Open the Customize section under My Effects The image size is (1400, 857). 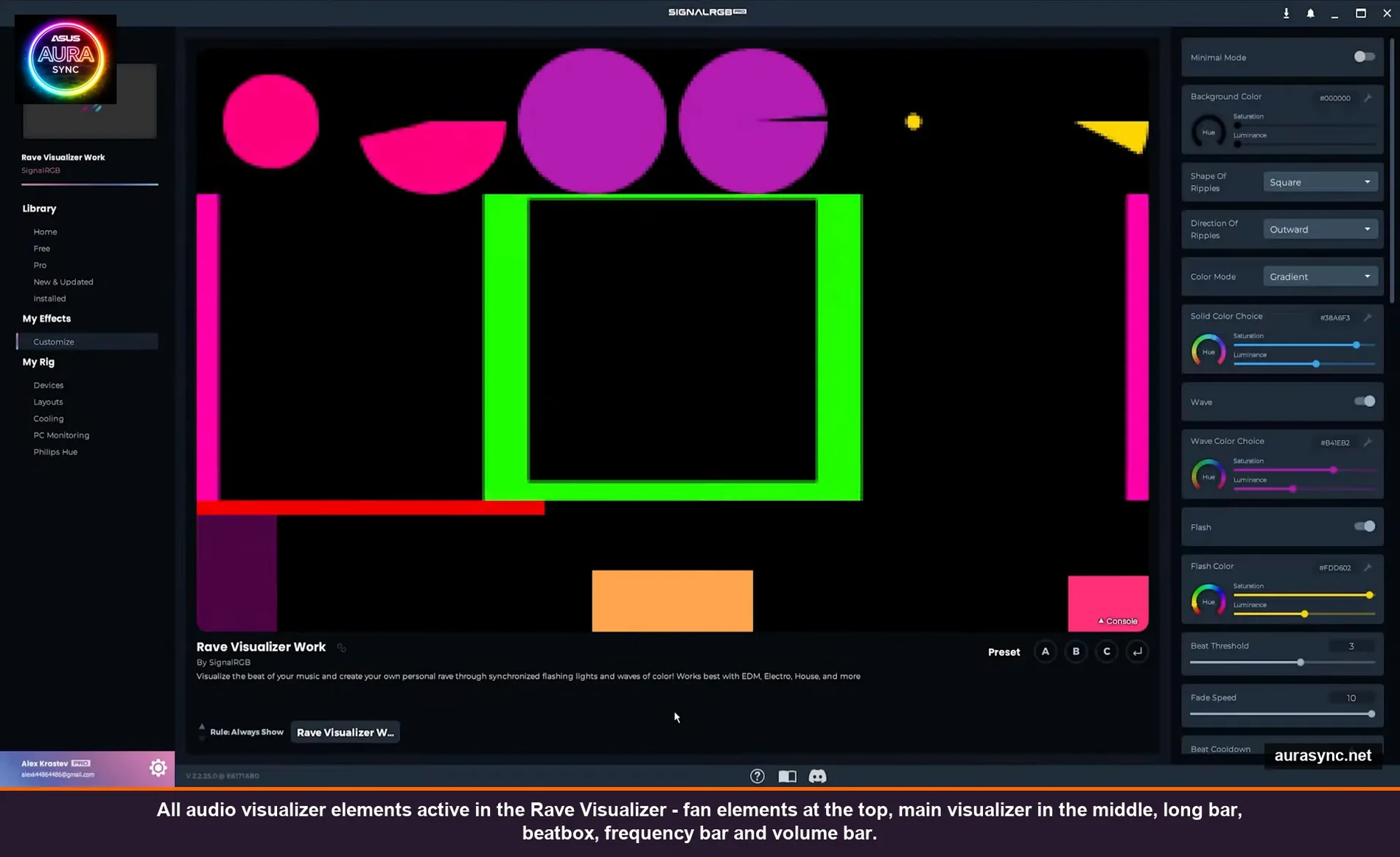(52, 341)
